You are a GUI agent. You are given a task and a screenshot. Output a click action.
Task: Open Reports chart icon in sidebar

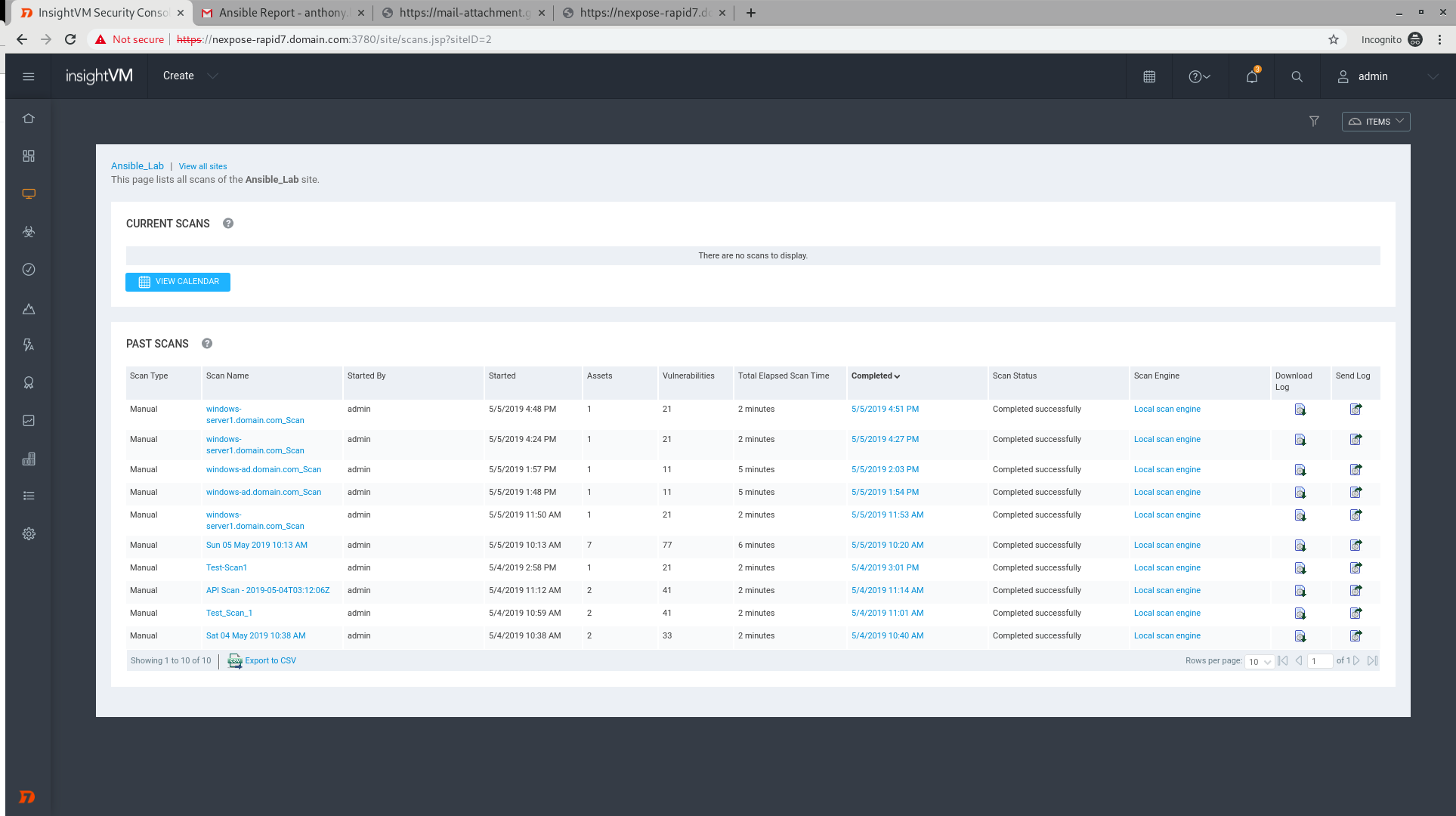point(29,421)
